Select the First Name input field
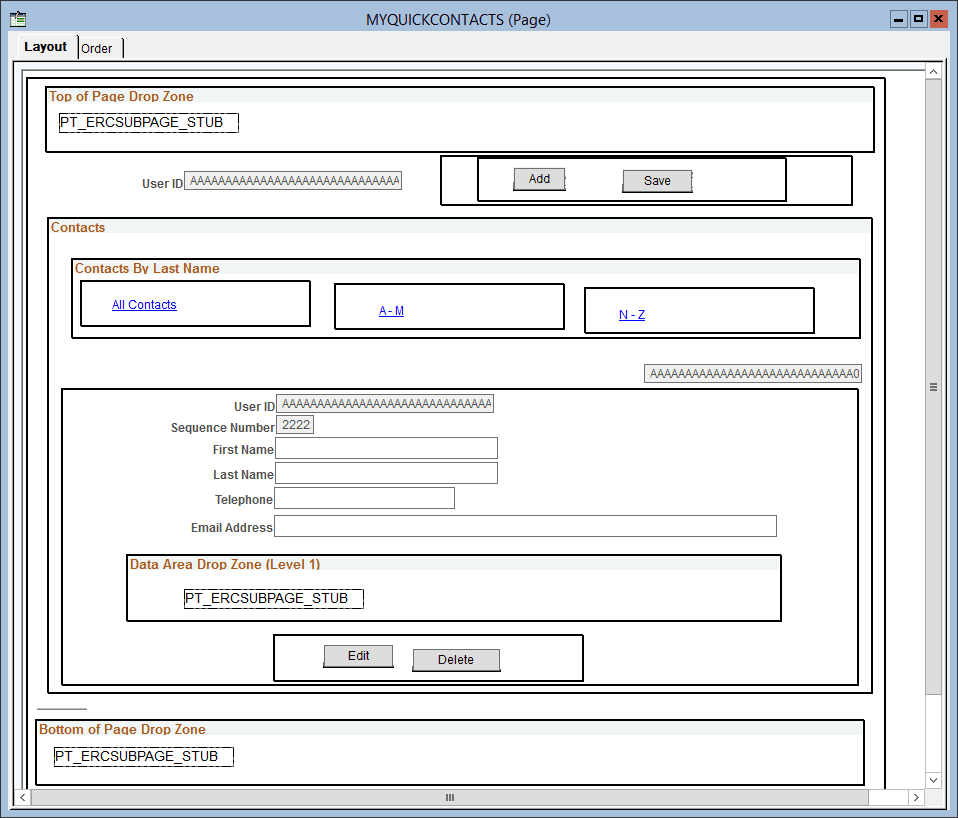This screenshot has height=818, width=958. (386, 447)
